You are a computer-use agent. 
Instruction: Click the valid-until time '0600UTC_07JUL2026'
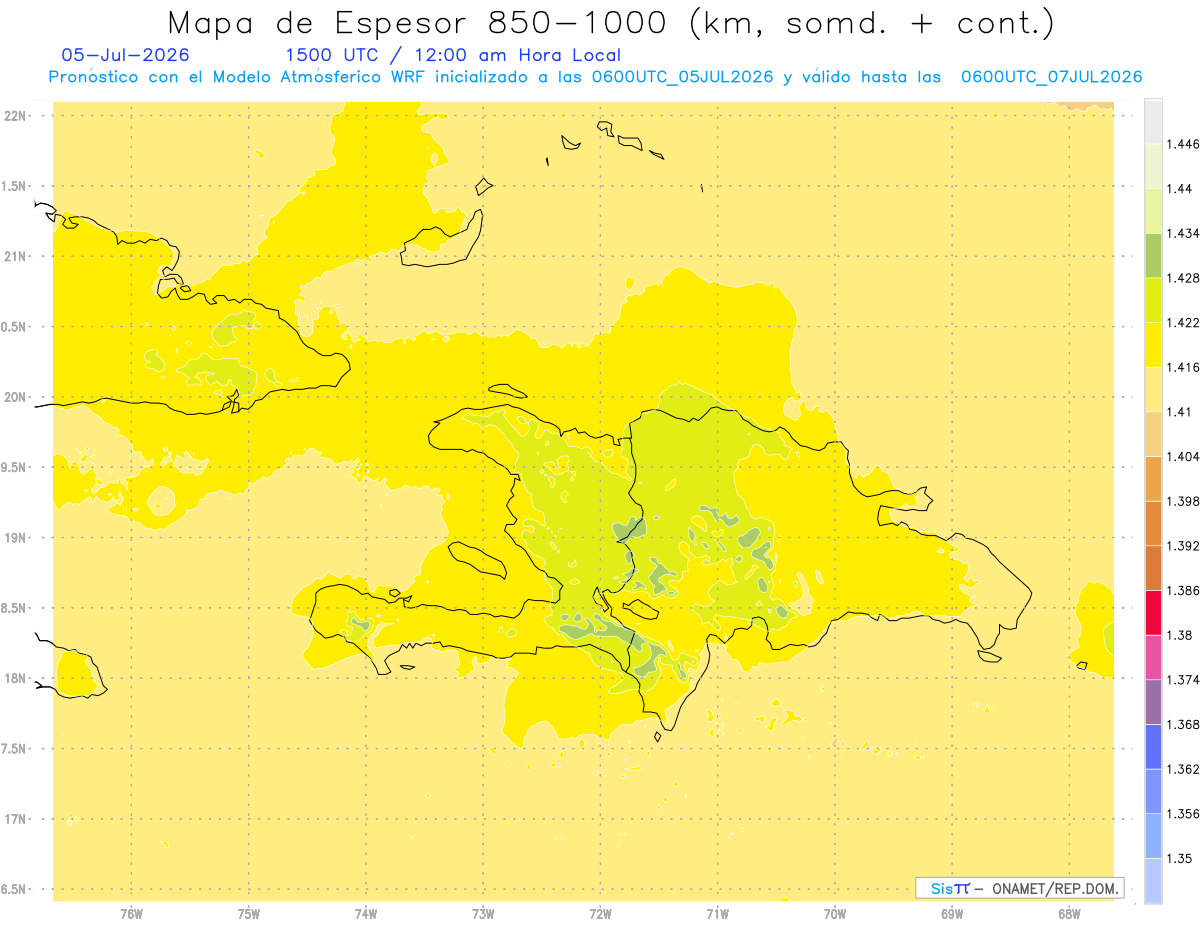pyautogui.click(x=1051, y=77)
